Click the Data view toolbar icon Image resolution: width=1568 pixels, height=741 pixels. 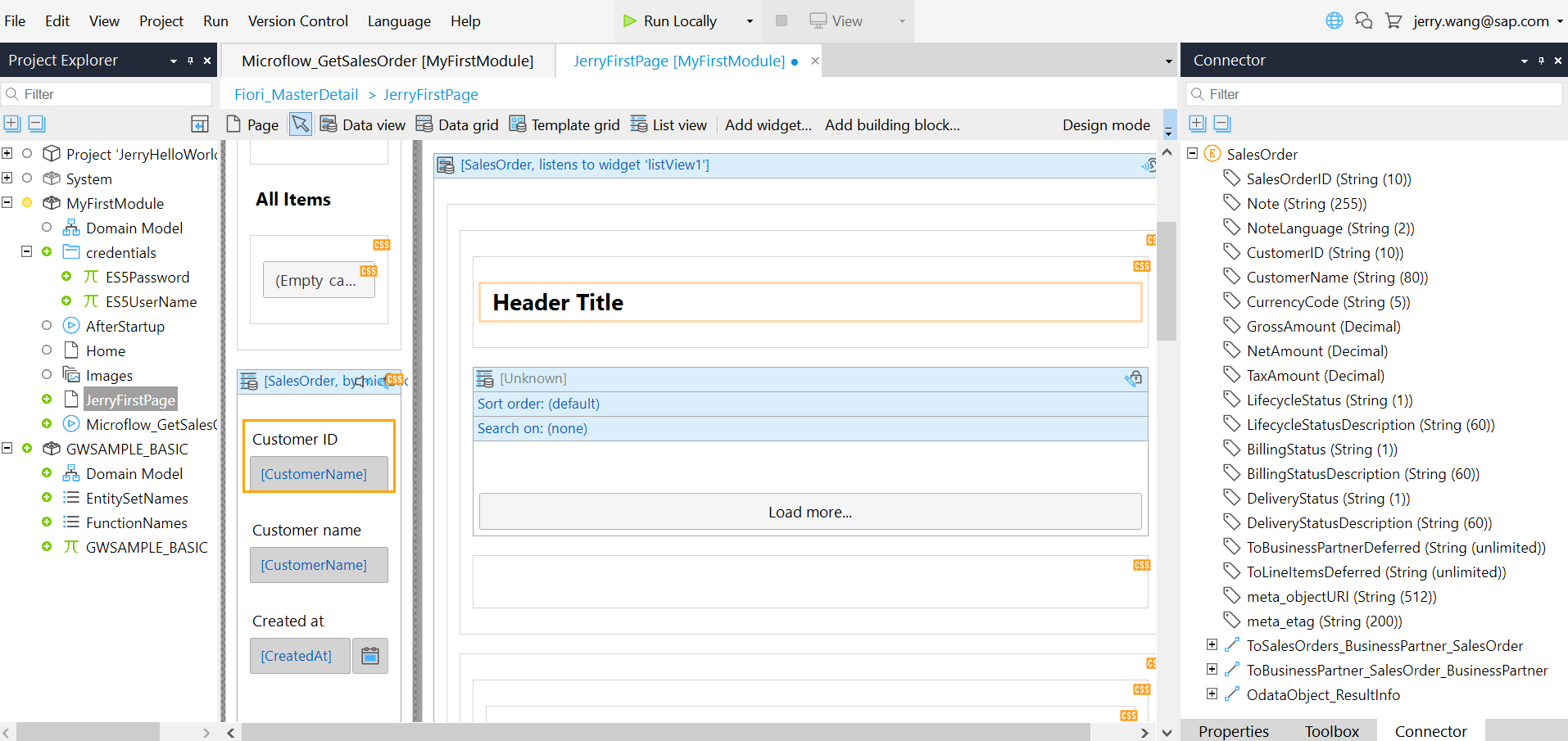(x=329, y=124)
